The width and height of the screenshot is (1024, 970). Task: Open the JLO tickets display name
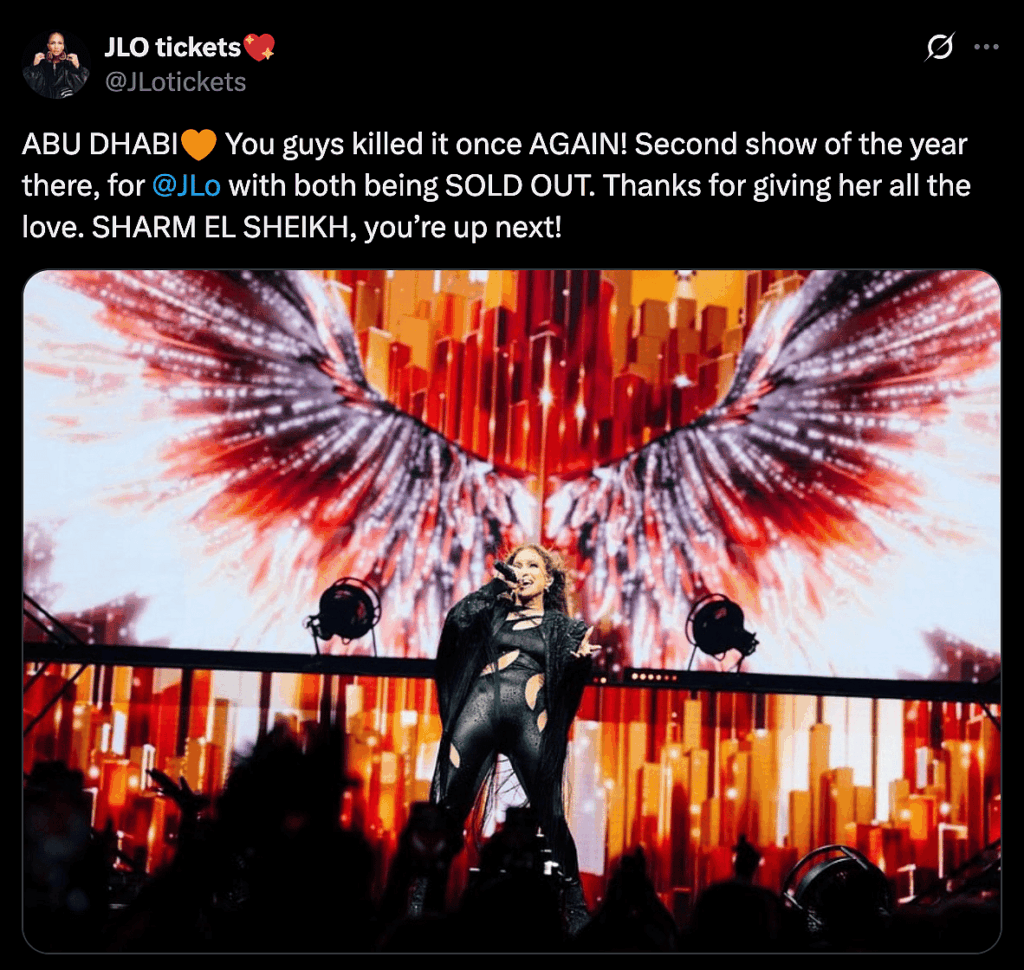(173, 47)
